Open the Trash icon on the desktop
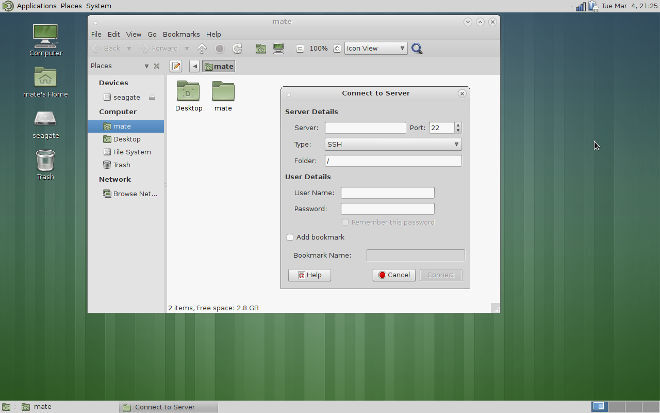This screenshot has width=660, height=413. tap(45, 163)
